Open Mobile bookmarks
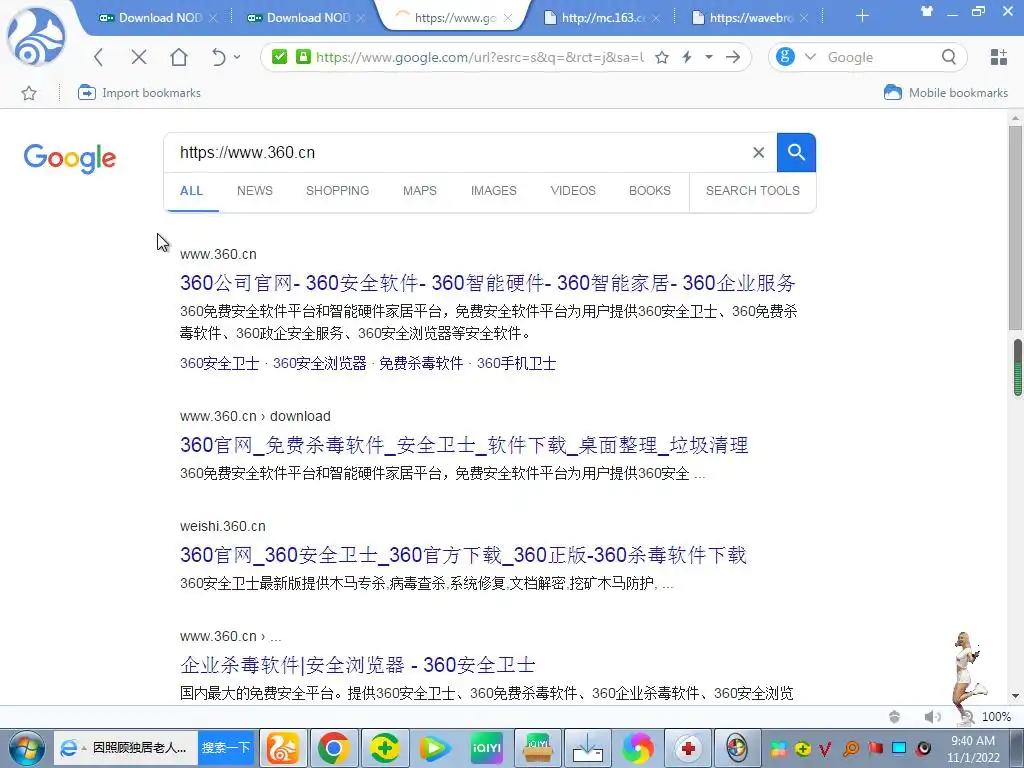The width and height of the screenshot is (1024, 768). click(946, 93)
